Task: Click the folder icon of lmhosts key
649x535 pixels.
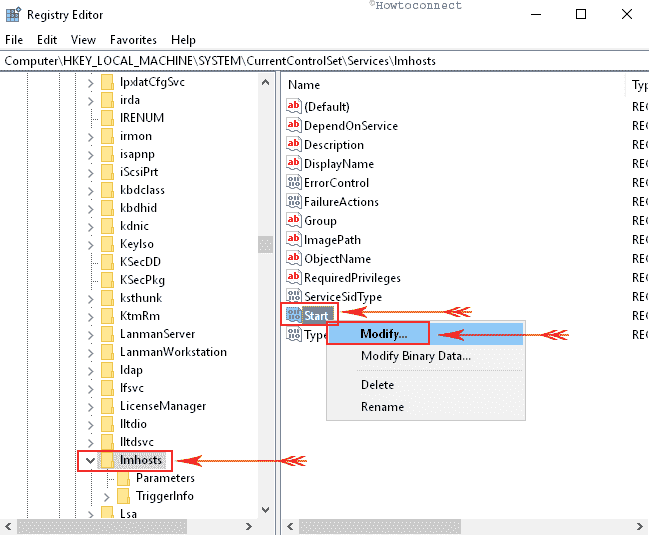Action: coord(107,460)
